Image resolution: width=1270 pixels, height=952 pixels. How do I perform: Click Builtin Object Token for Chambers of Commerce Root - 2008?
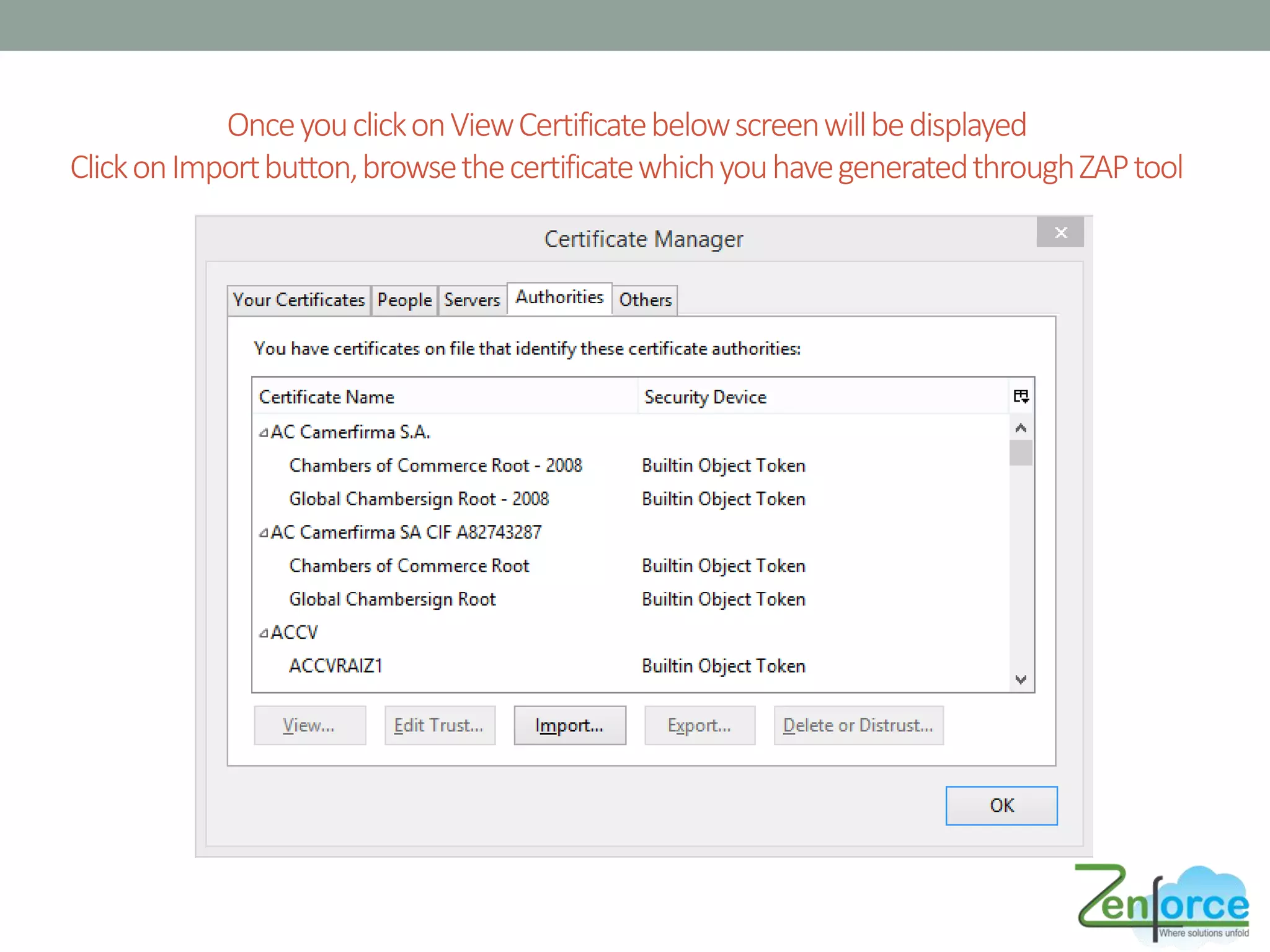724,465
